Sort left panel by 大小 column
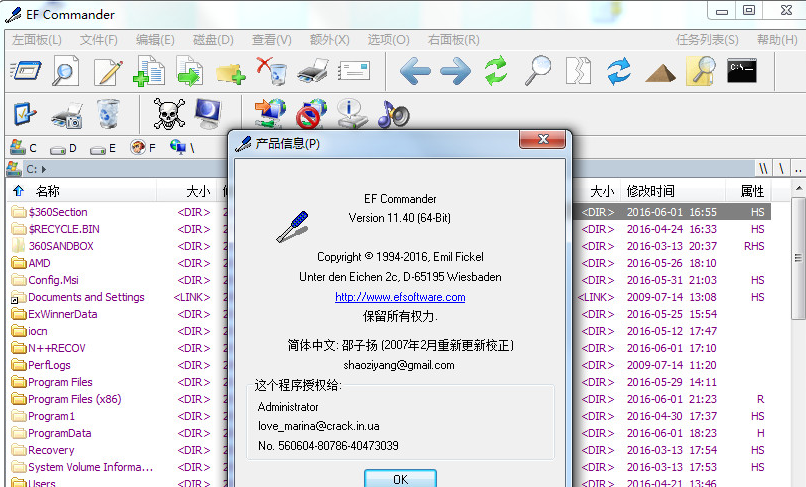This screenshot has height=487, width=806. [x=198, y=191]
